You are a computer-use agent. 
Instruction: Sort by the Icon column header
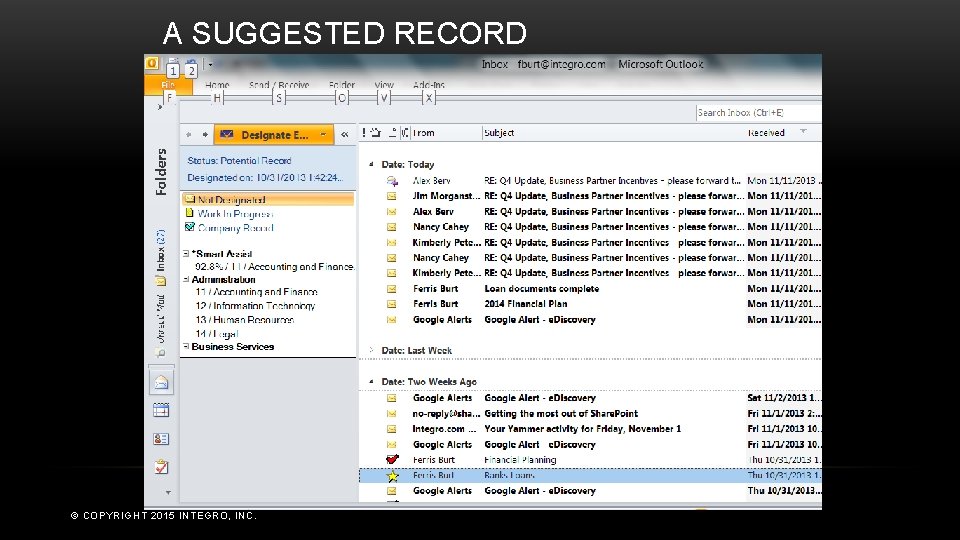(392, 132)
